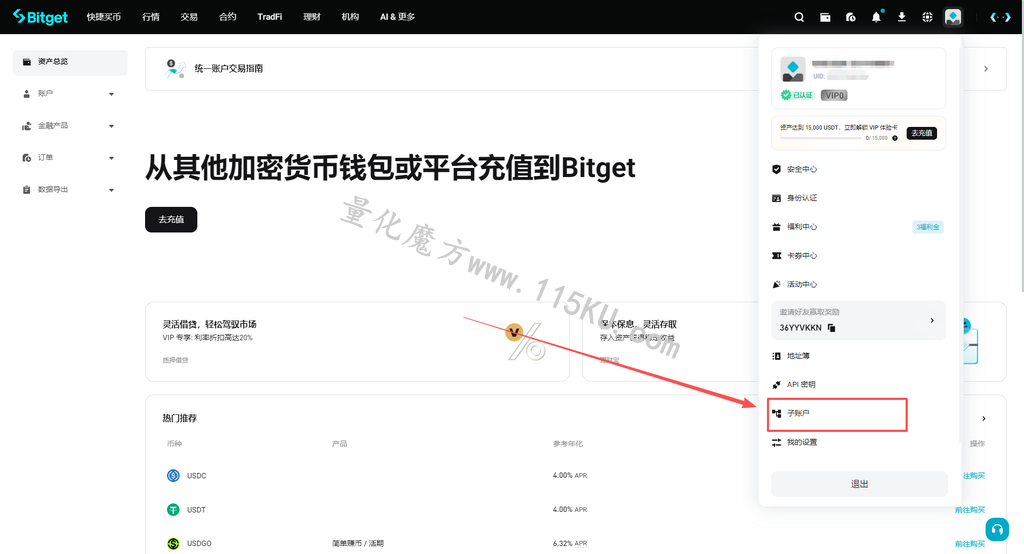The width and height of the screenshot is (1024, 554).
Task: Click the info icon beside 0/15,000 progress
Action: pos(895,138)
